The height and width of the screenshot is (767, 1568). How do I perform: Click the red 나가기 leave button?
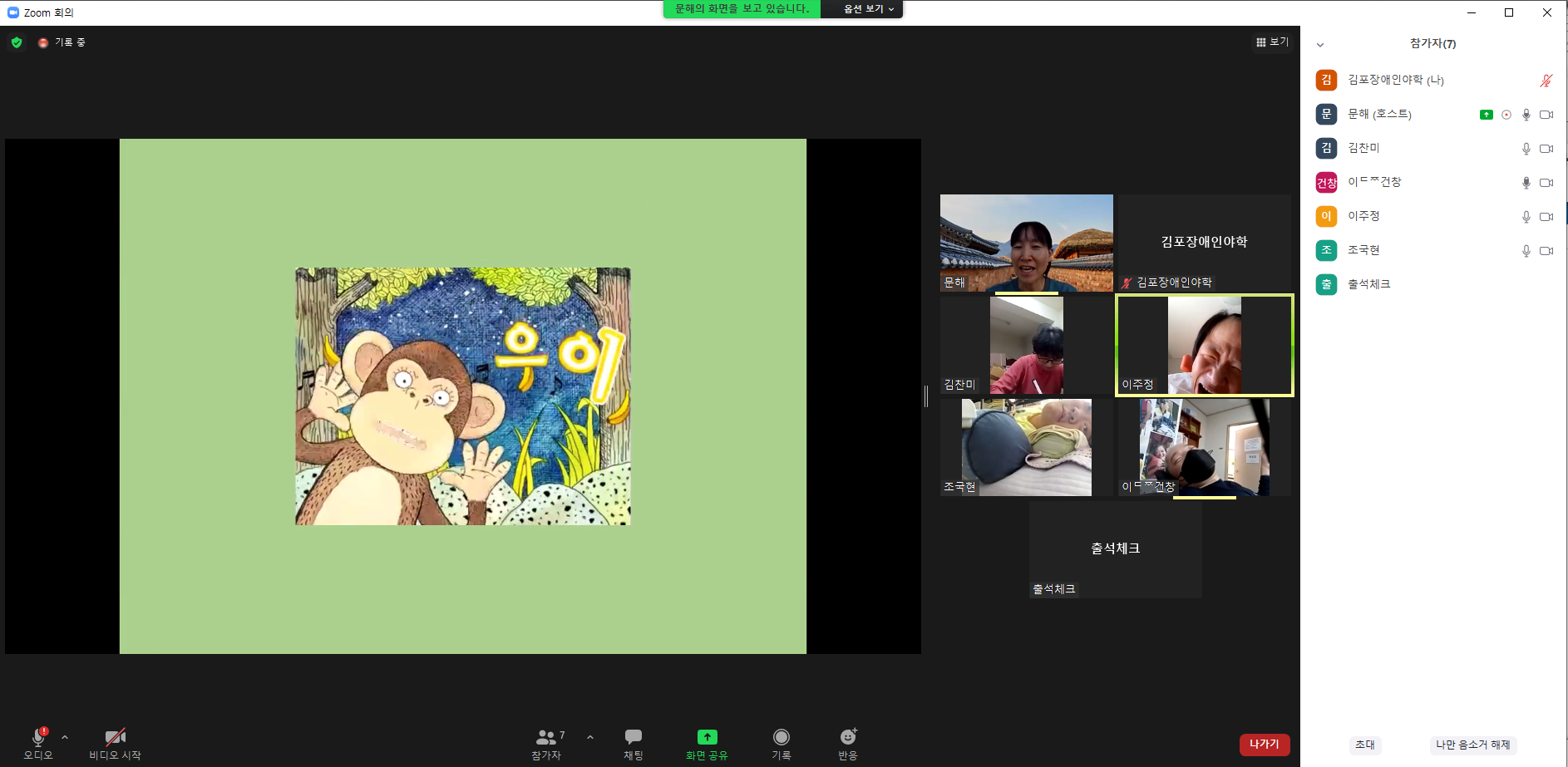coord(1265,744)
